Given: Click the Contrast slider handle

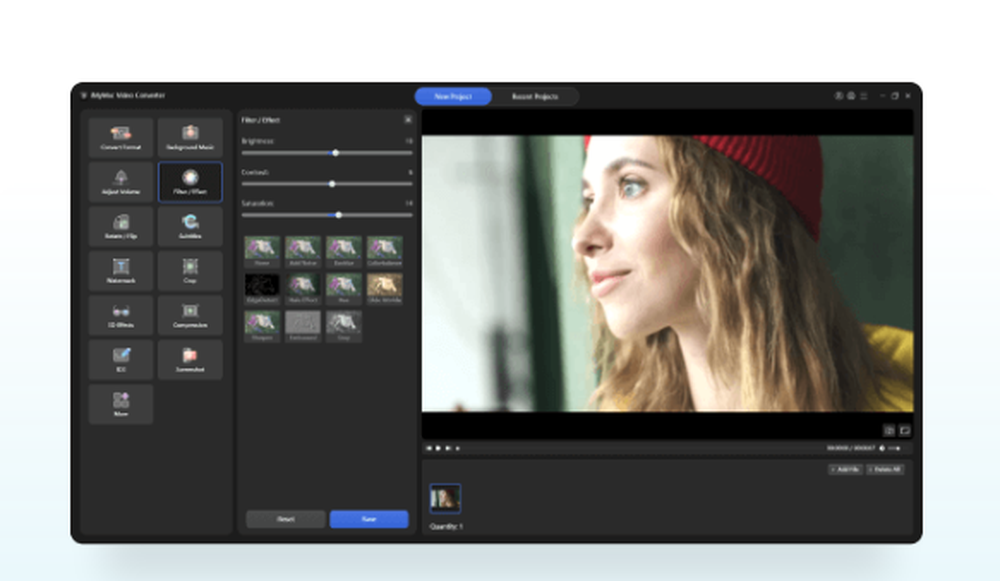Looking at the screenshot, I should tap(332, 184).
